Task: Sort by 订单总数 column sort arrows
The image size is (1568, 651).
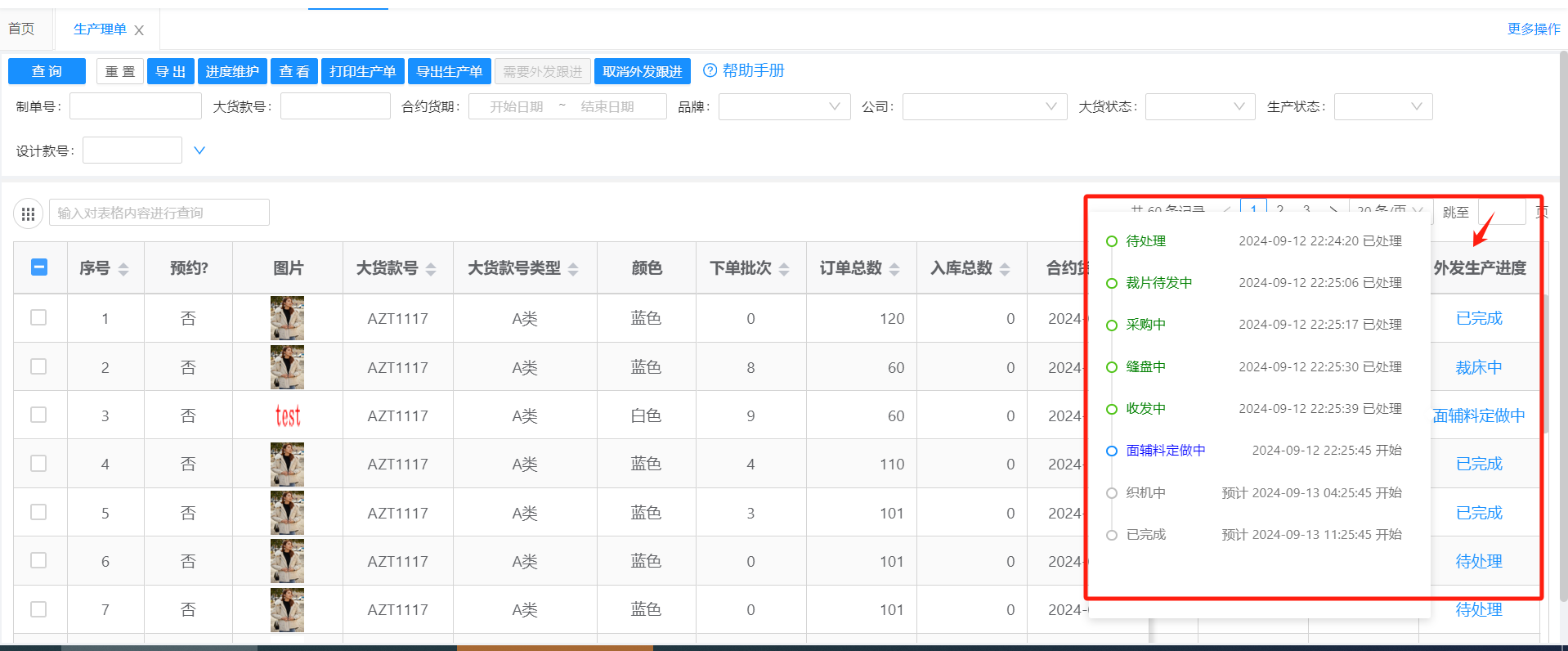Action: click(x=894, y=269)
